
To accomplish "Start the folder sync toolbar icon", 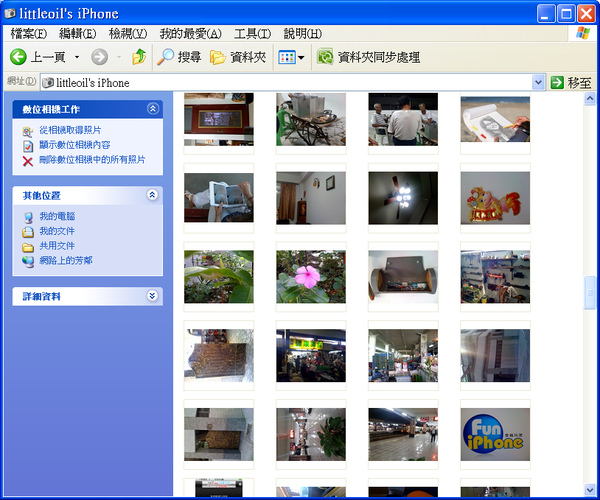I will pos(325,57).
